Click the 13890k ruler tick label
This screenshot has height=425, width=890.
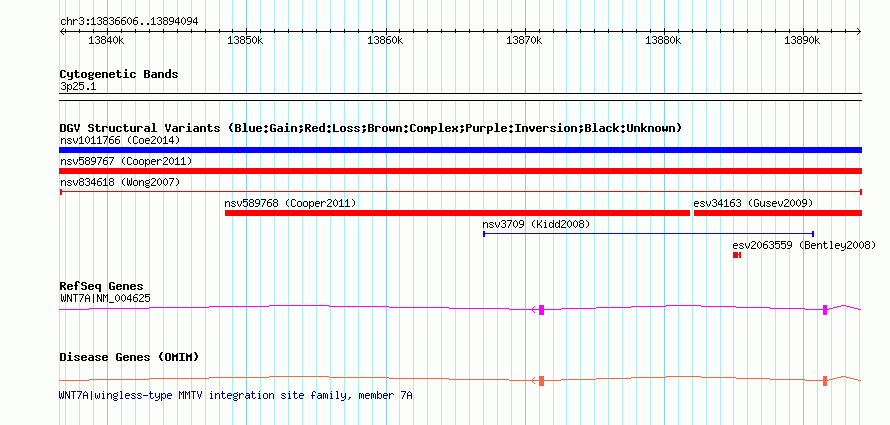pyautogui.click(x=802, y=40)
